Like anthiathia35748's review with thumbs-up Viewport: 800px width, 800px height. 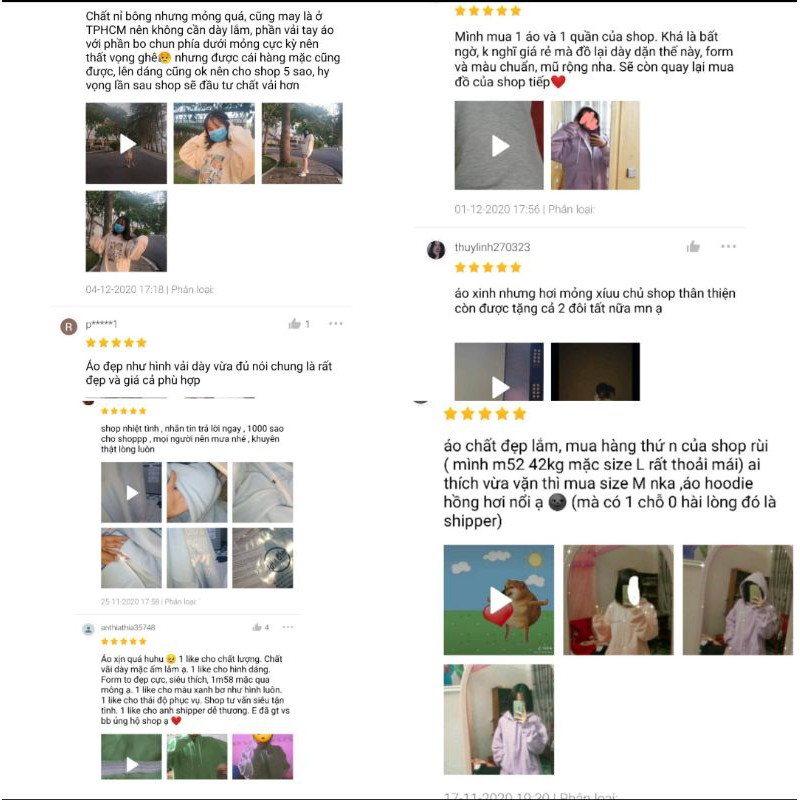257,627
